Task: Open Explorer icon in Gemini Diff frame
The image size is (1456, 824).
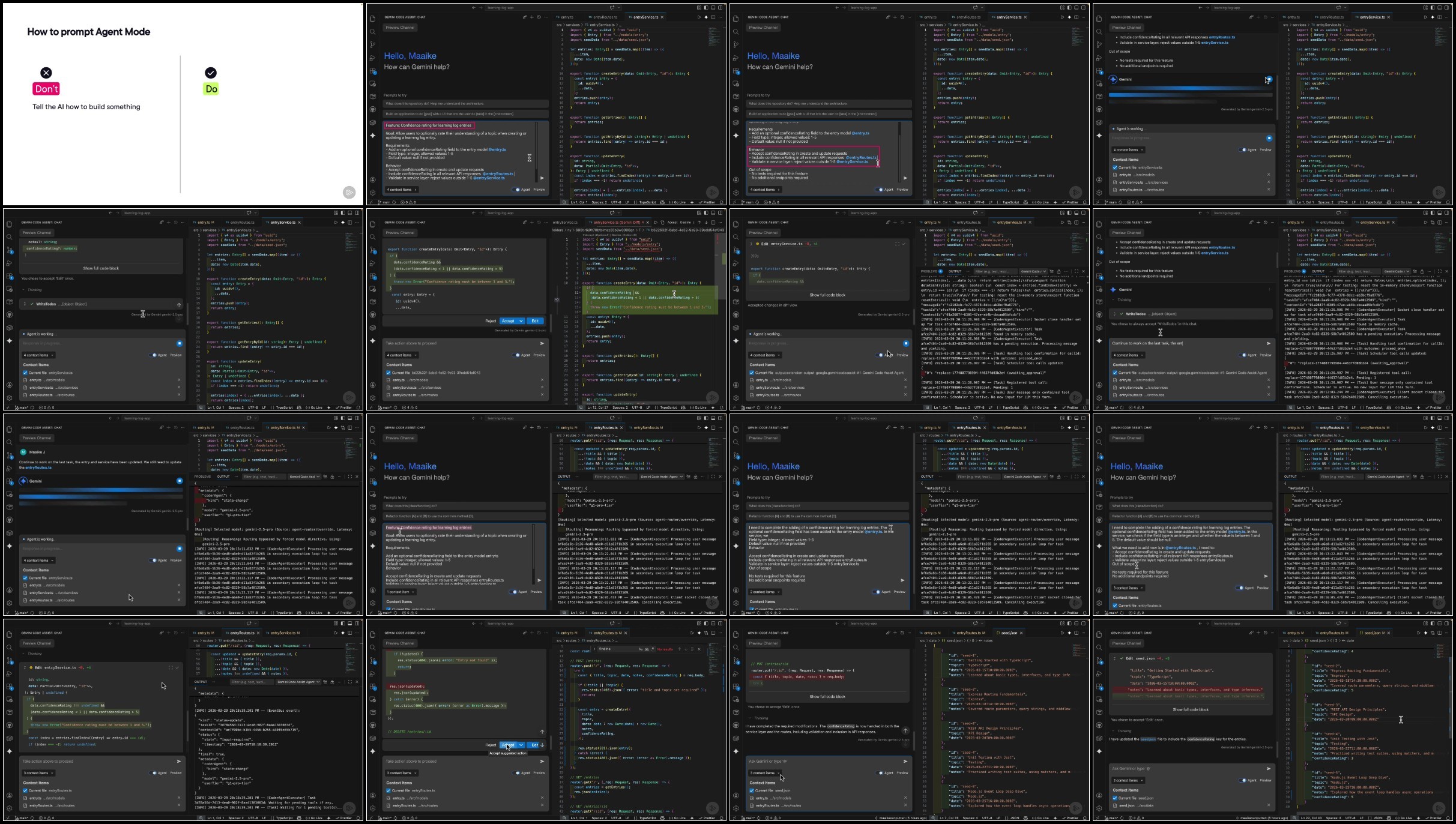Action: click(373, 224)
